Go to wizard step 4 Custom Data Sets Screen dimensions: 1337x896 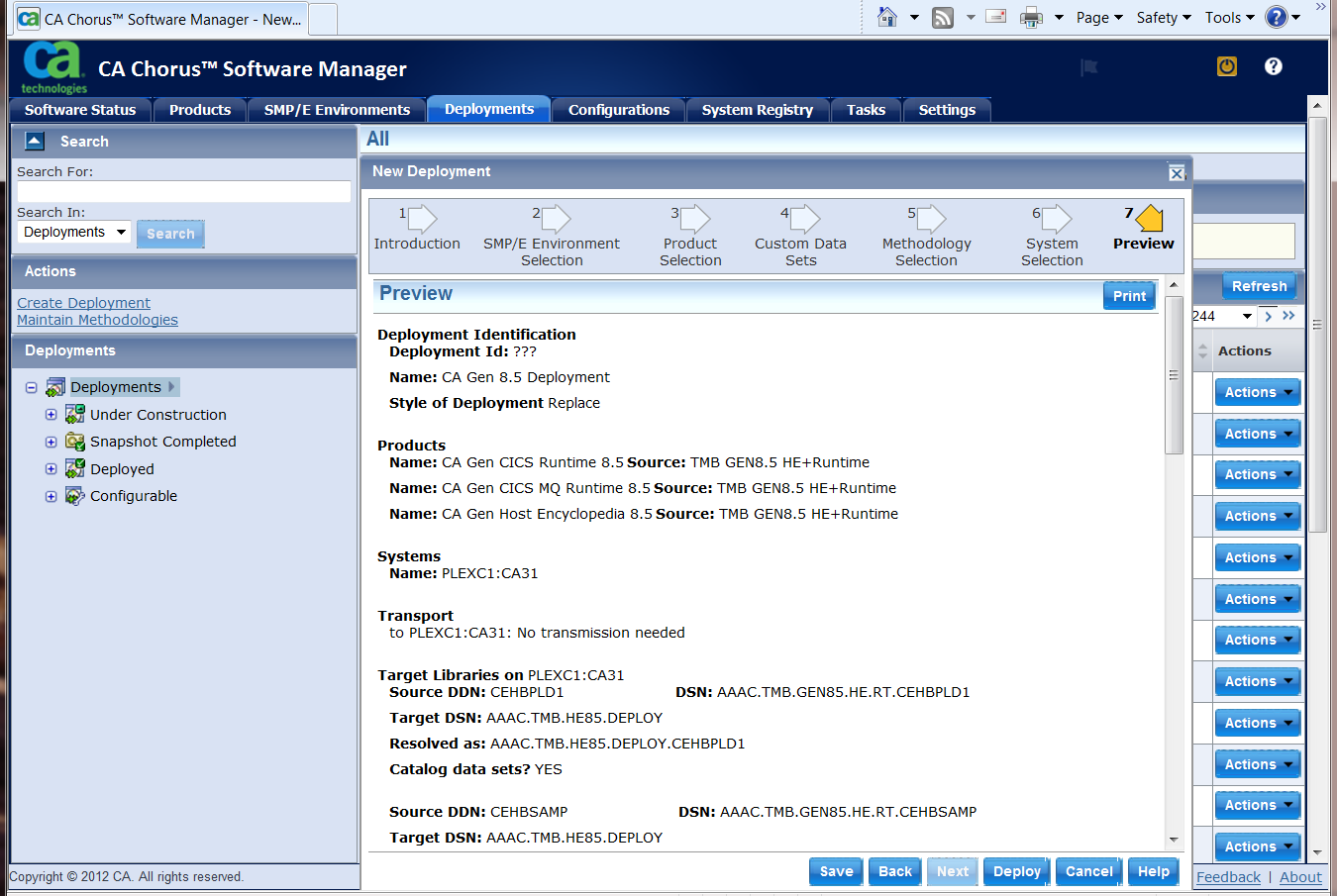(x=800, y=237)
